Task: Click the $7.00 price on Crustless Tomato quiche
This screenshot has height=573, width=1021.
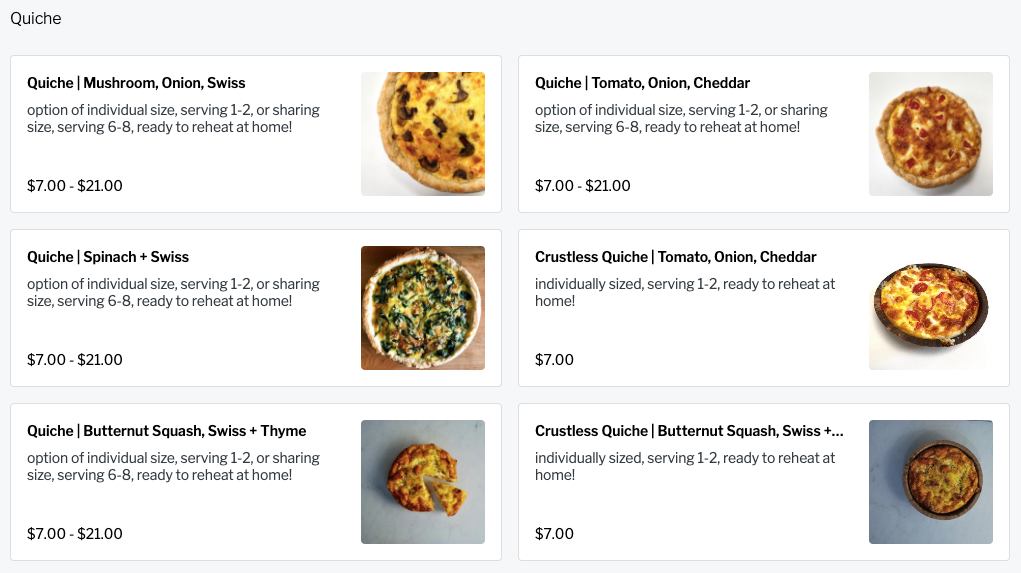Action: [x=554, y=360]
